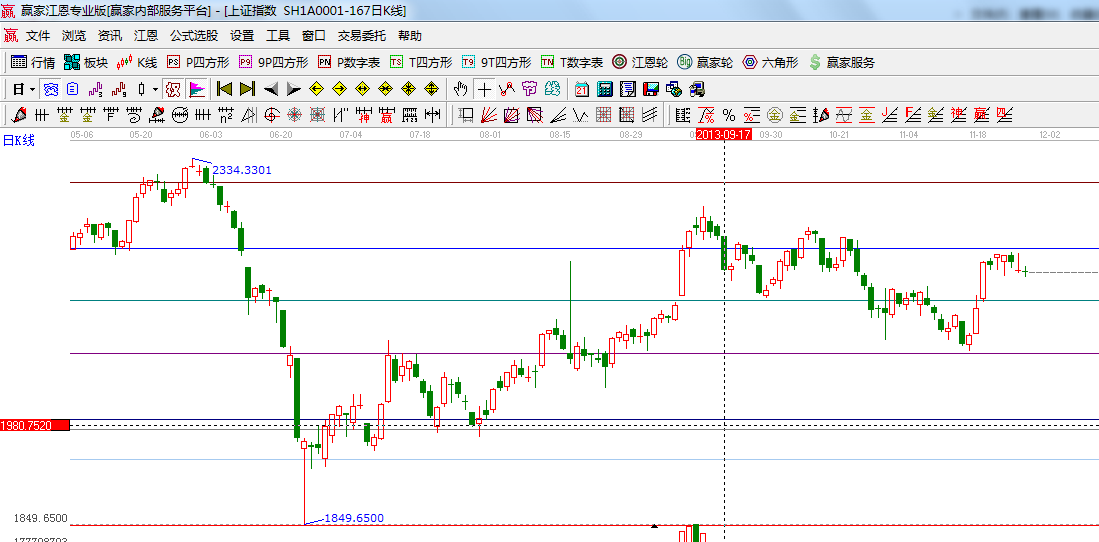
Task: Open the calendar icon showing 21
Action: click(582, 89)
